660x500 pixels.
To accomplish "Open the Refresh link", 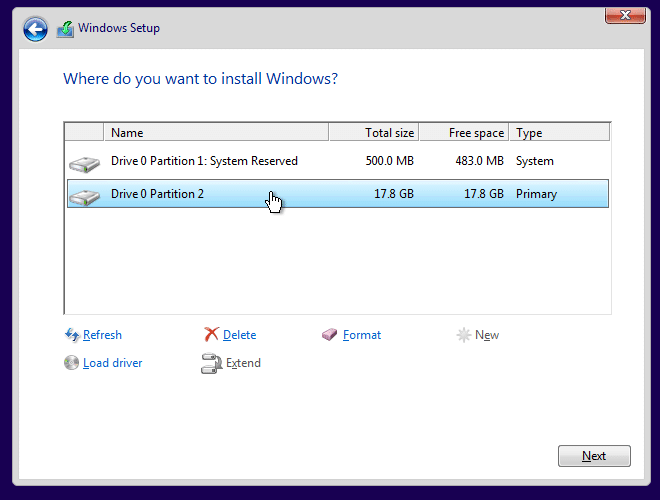I will 102,335.
